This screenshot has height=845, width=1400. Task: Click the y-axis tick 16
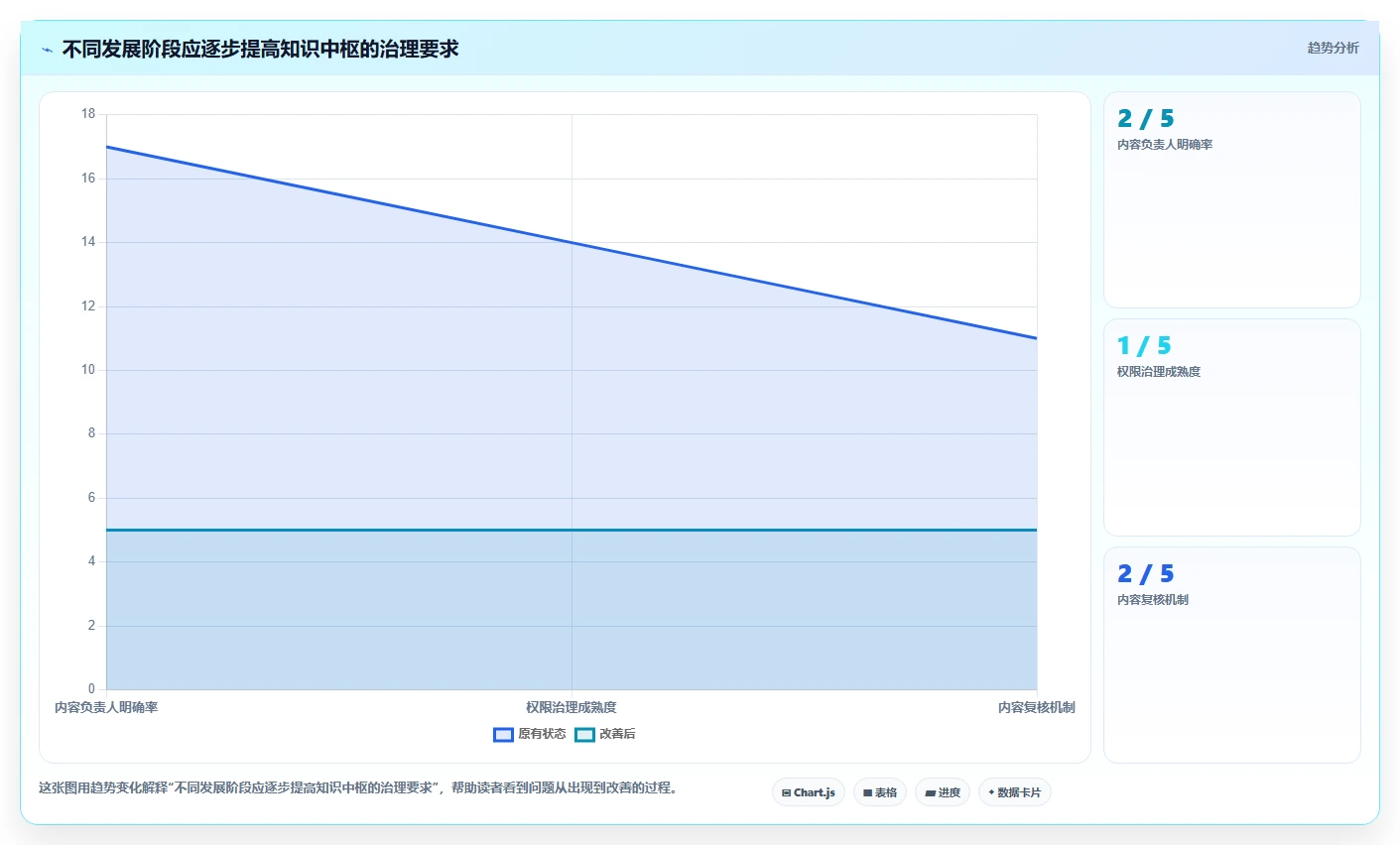tap(88, 179)
